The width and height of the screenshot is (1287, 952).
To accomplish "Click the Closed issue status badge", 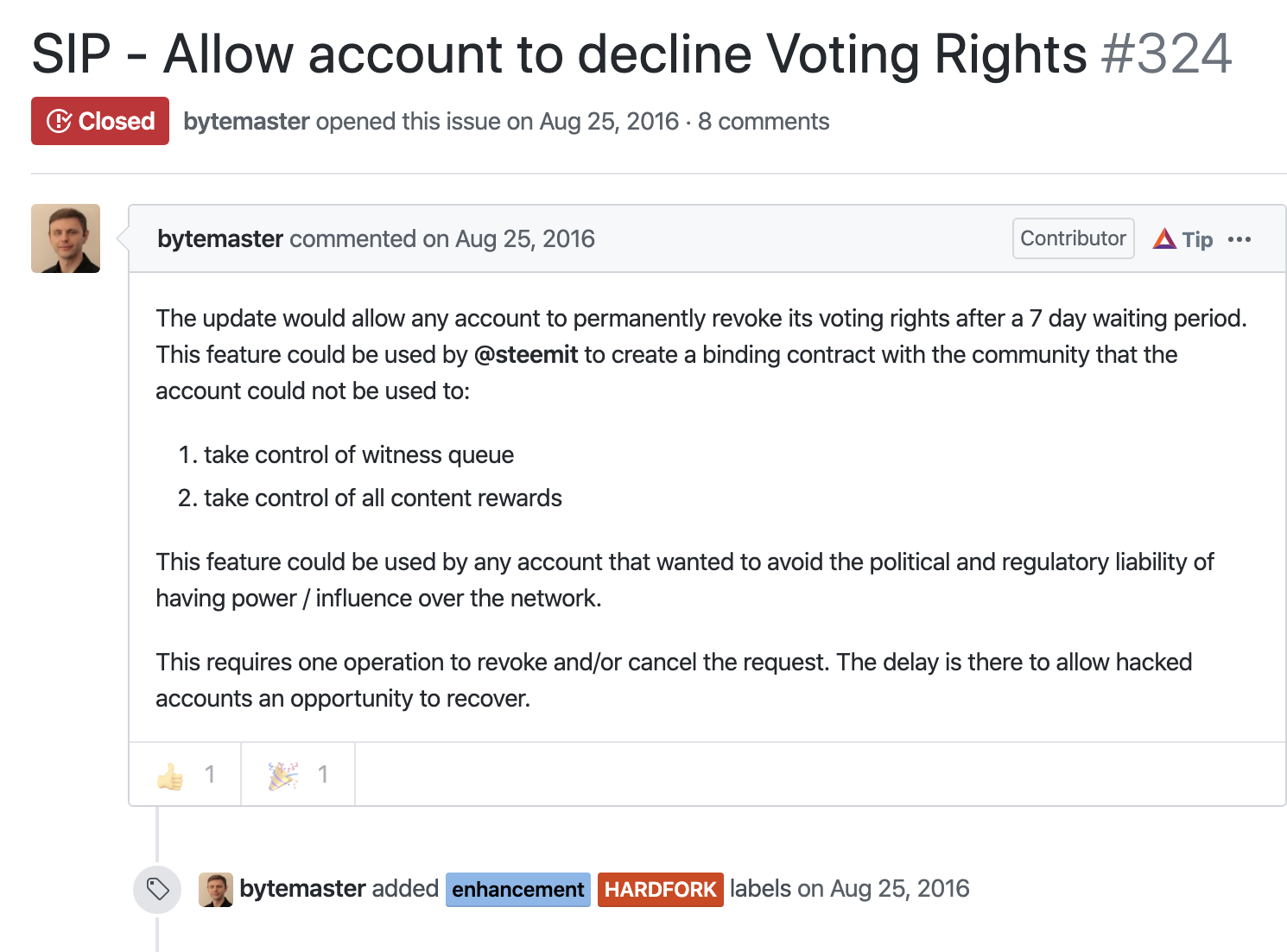I will pyautogui.click(x=100, y=121).
